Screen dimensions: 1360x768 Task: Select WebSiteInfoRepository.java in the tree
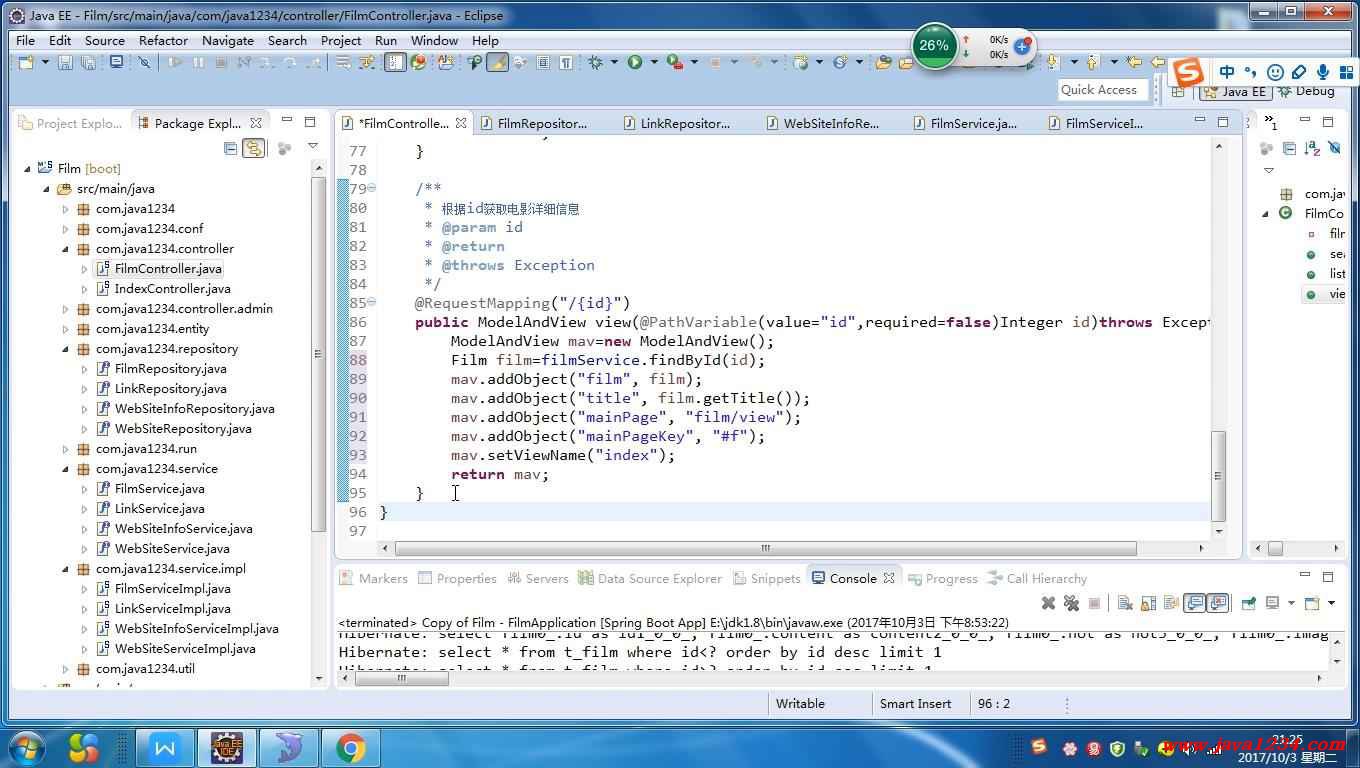coord(194,408)
